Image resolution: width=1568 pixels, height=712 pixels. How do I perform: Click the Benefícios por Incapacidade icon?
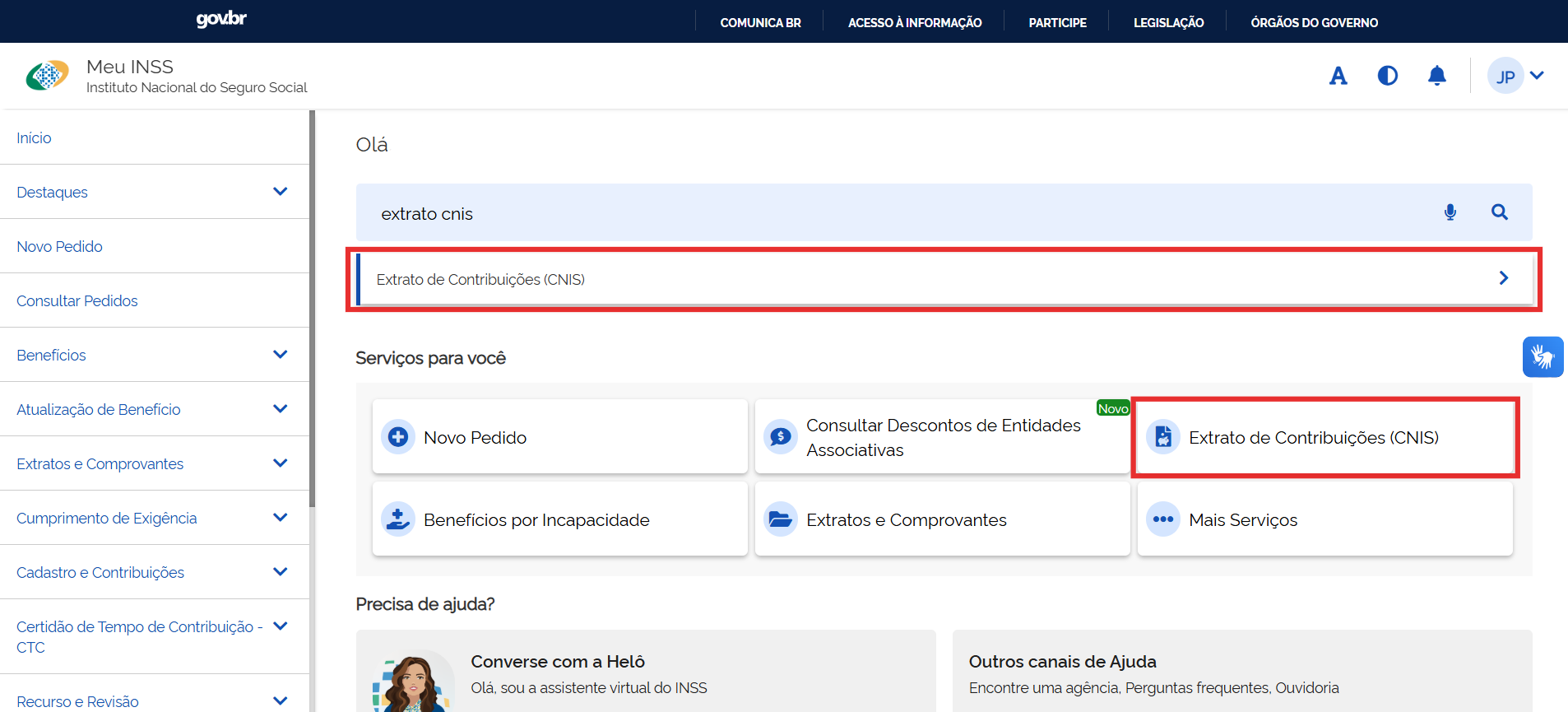pyautogui.click(x=398, y=519)
